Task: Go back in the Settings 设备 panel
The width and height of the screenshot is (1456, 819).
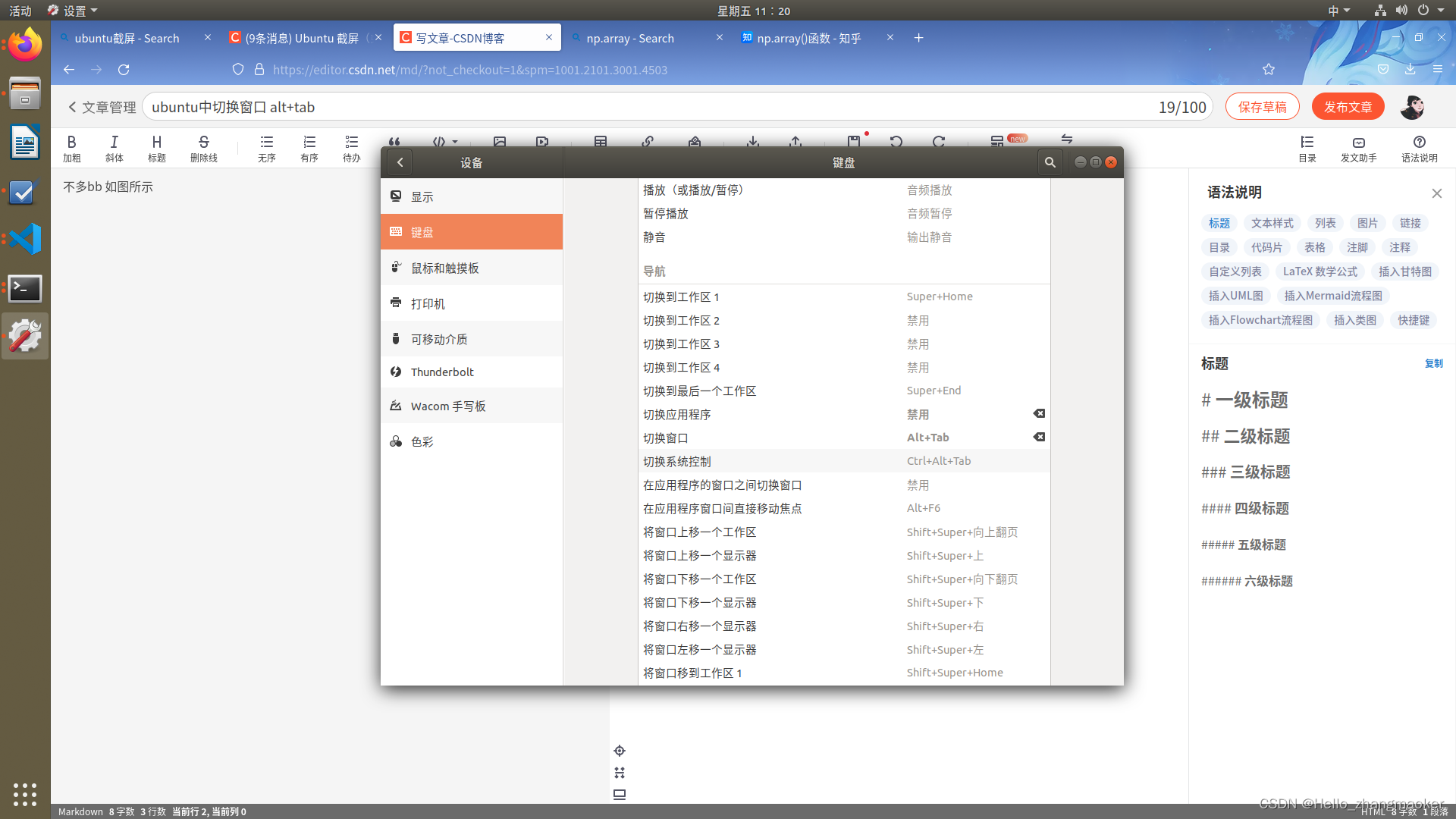Action: coord(400,162)
